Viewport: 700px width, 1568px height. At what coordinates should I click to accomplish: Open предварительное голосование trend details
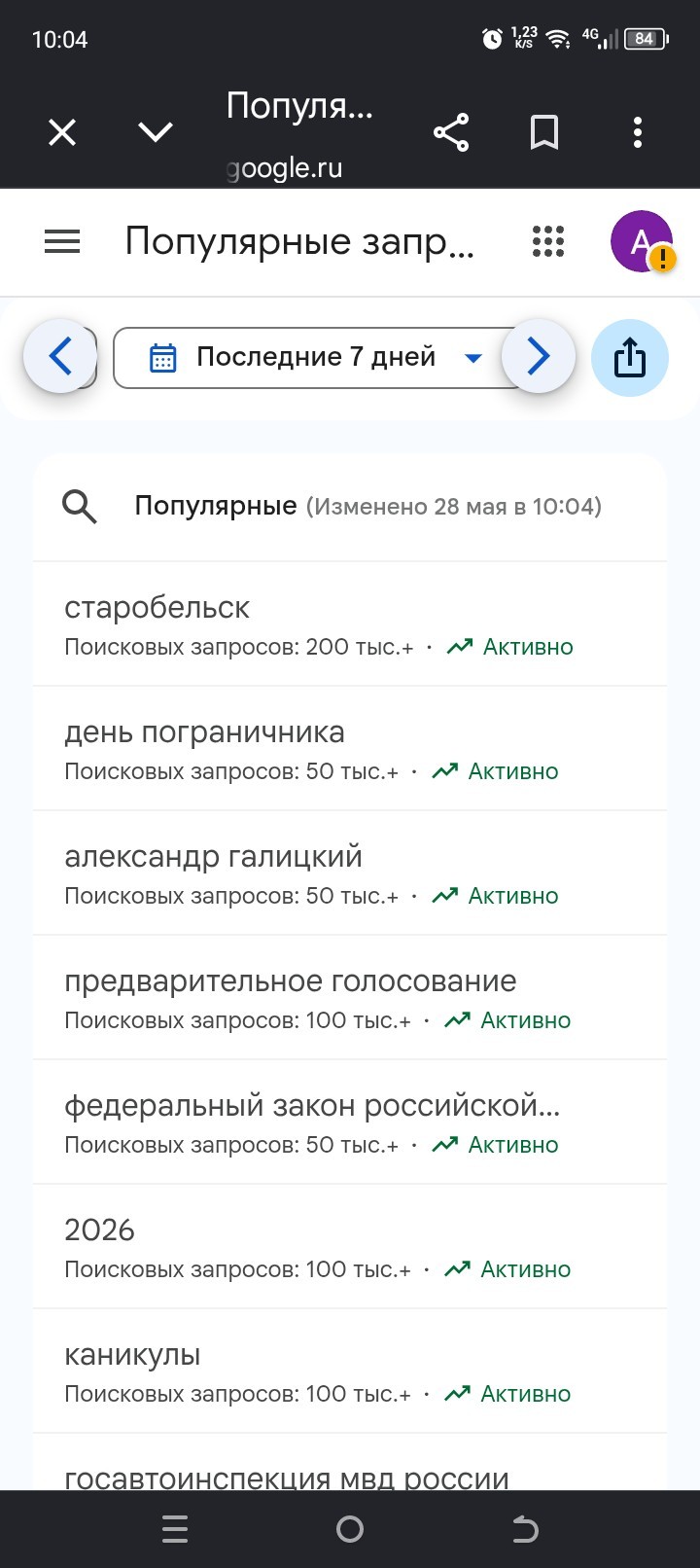pyautogui.click(x=350, y=998)
